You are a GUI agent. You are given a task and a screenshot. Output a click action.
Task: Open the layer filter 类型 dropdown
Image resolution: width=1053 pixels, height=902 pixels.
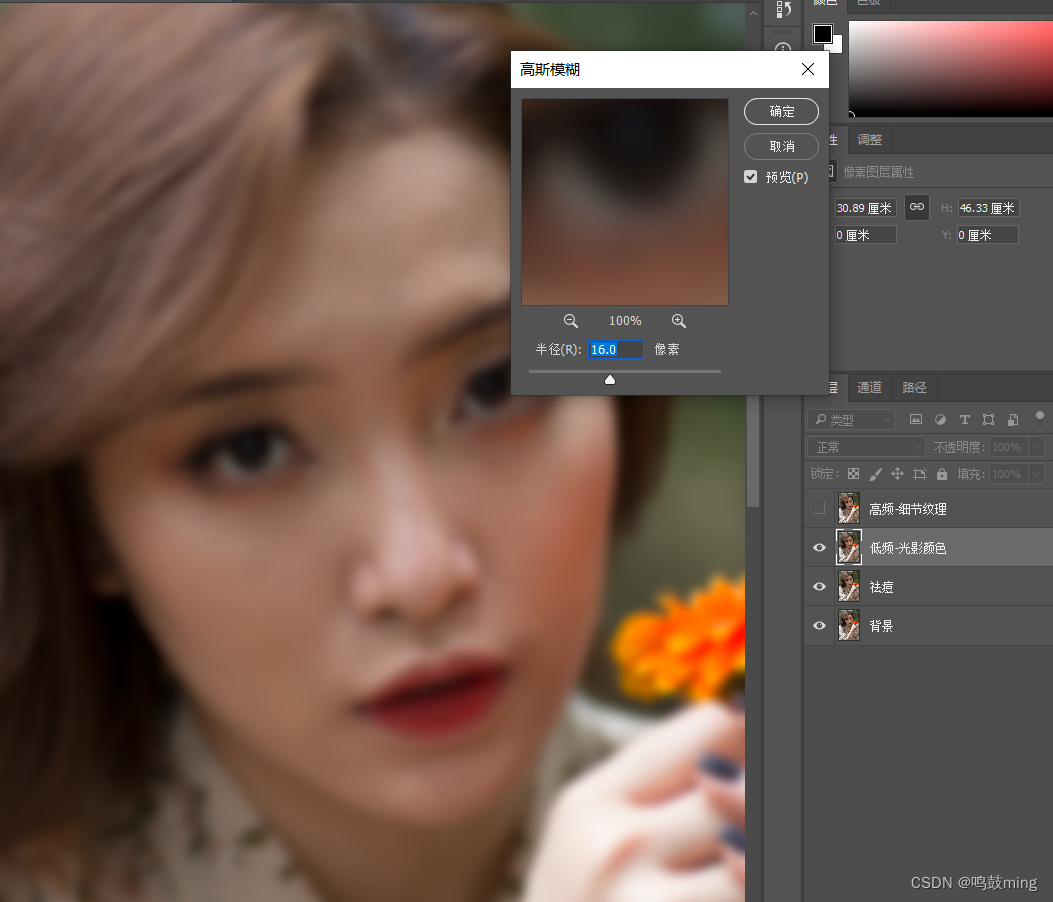point(852,419)
